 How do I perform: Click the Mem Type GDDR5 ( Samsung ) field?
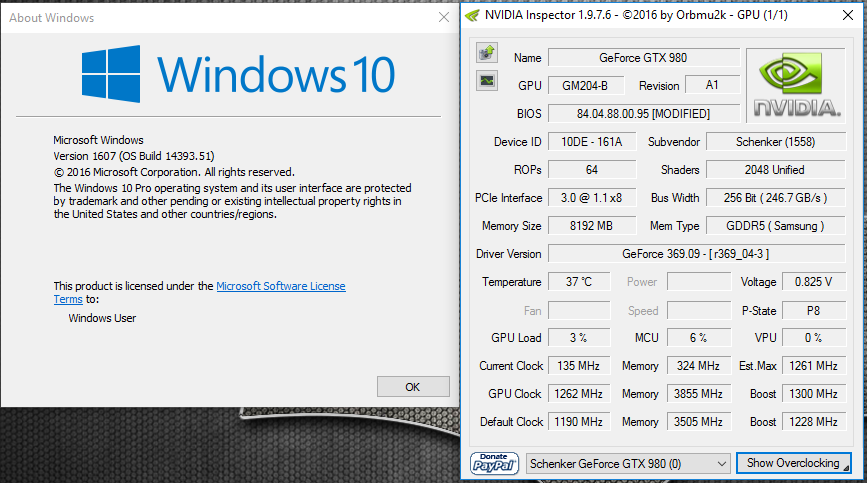coord(776,225)
